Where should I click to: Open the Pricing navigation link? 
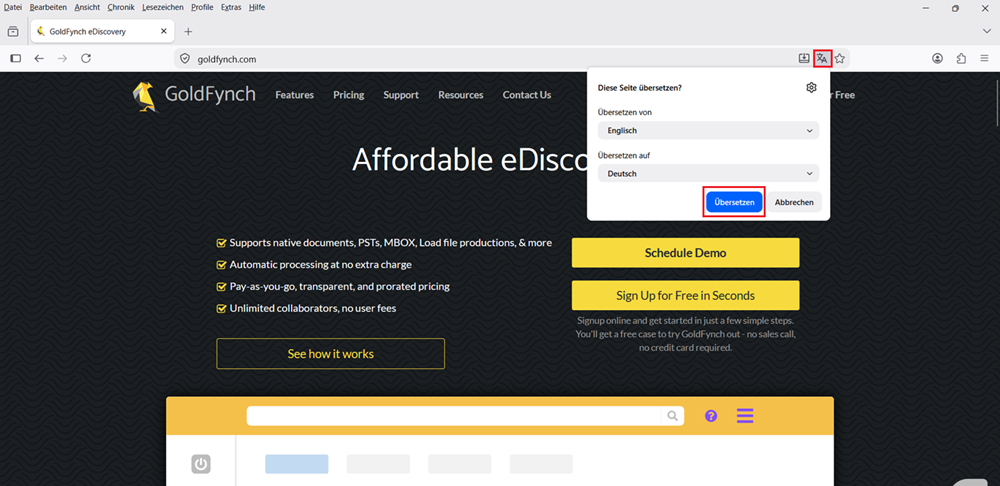(x=348, y=95)
